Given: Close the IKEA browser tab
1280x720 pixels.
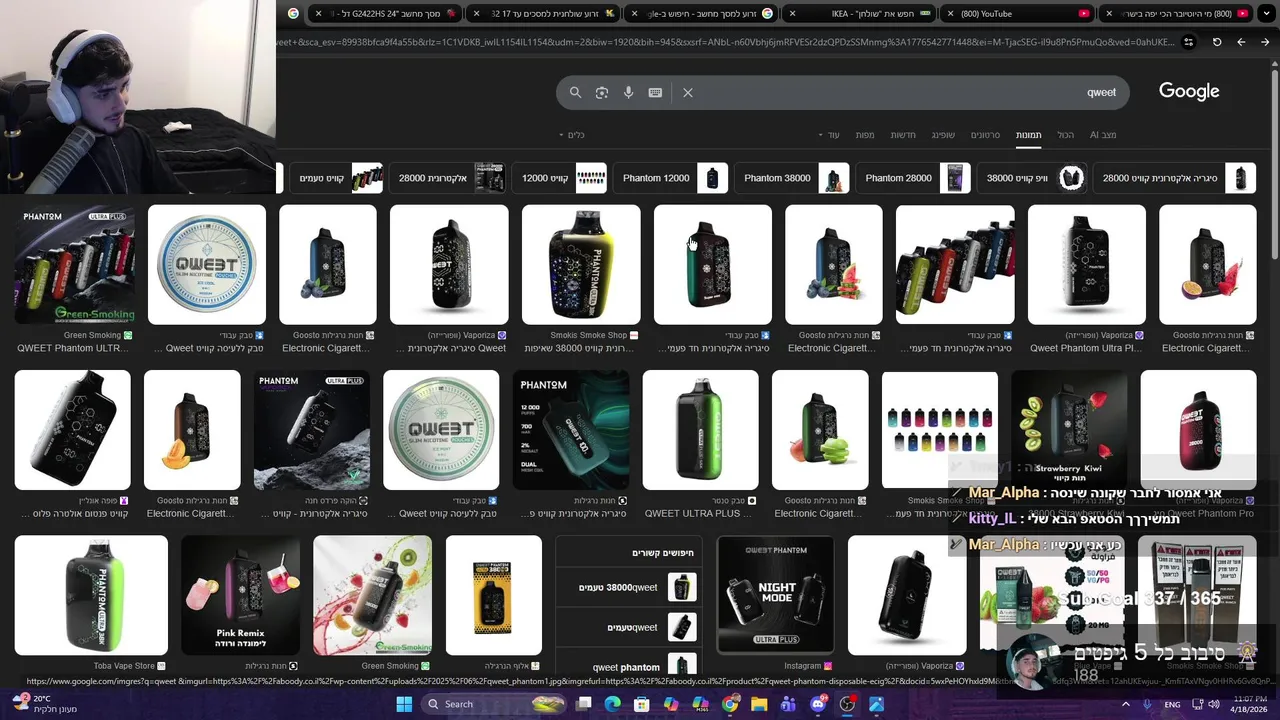Looking at the screenshot, I should coord(793,14).
